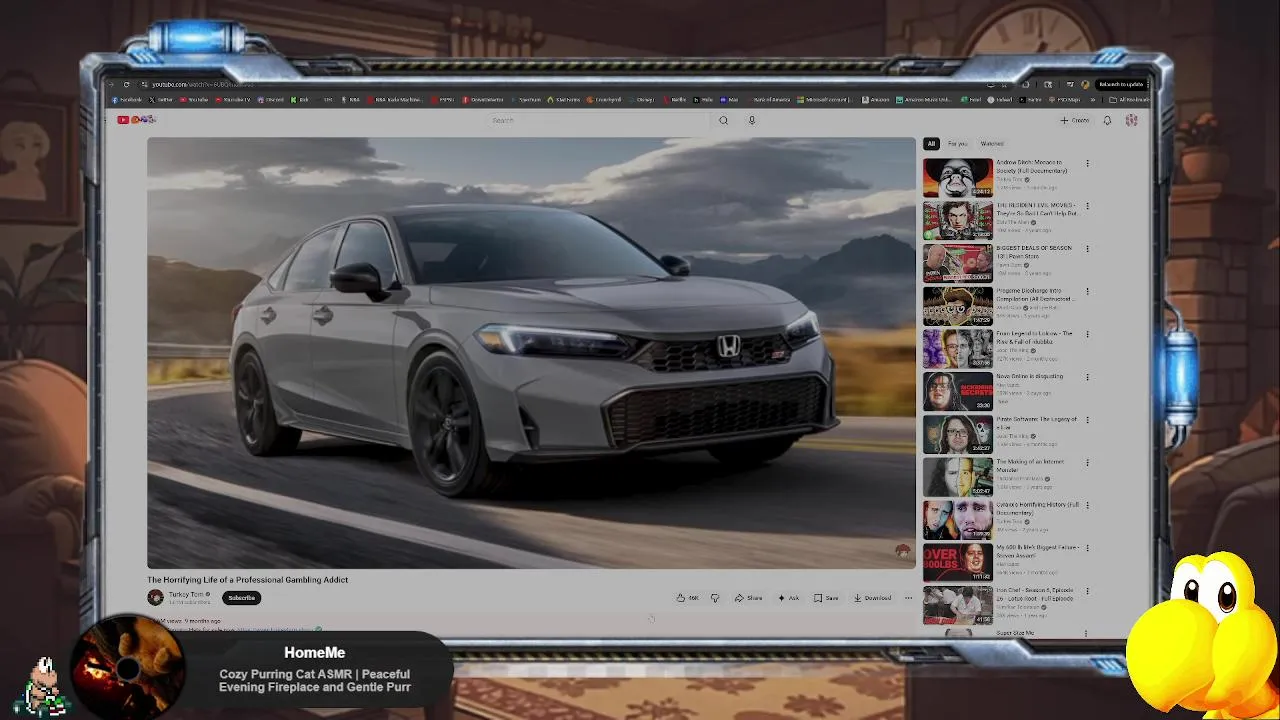The width and height of the screenshot is (1280, 720).
Task: Select the Watched filter chip
Action: click(992, 144)
